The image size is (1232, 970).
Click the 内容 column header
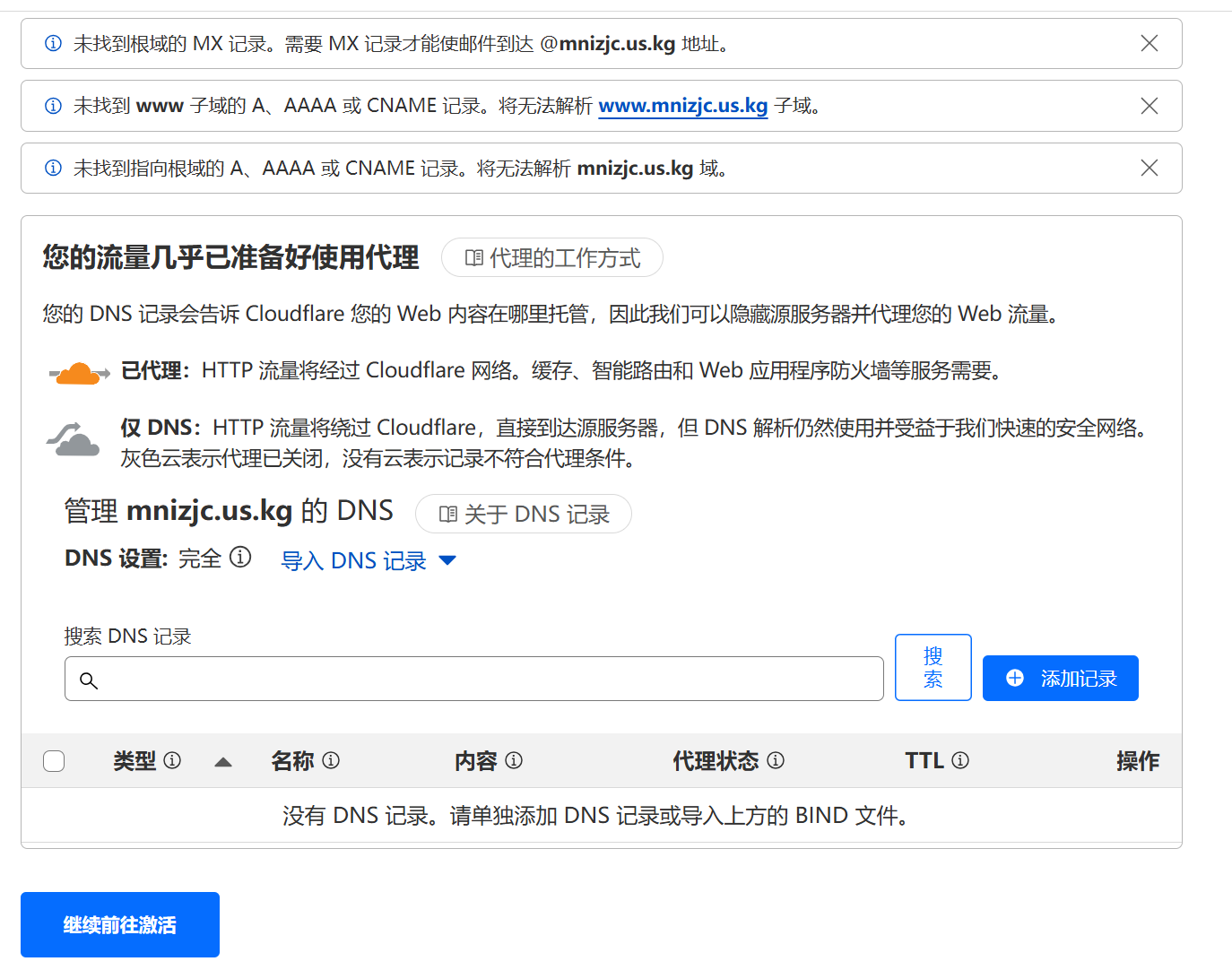475,761
